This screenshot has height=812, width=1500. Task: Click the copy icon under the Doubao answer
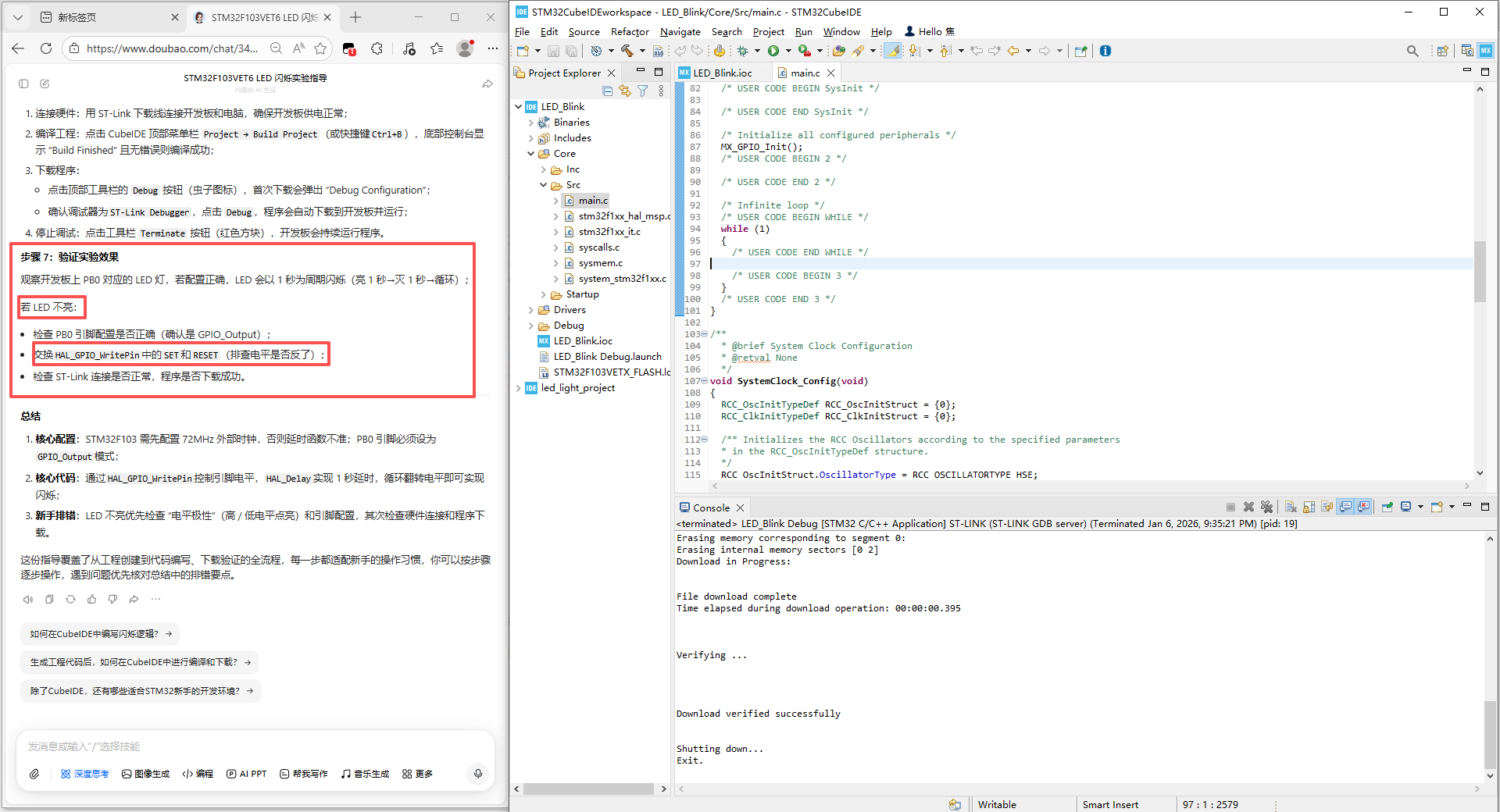point(49,600)
